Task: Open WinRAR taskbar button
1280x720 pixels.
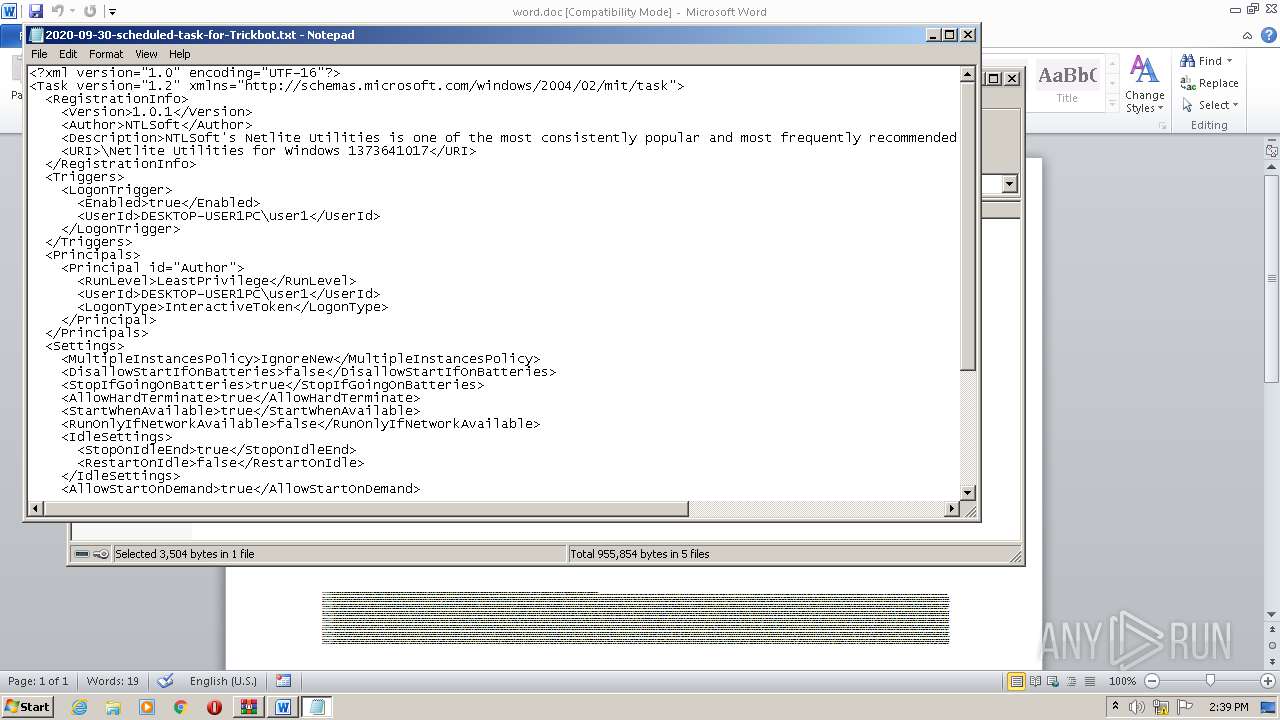Action: click(248, 707)
